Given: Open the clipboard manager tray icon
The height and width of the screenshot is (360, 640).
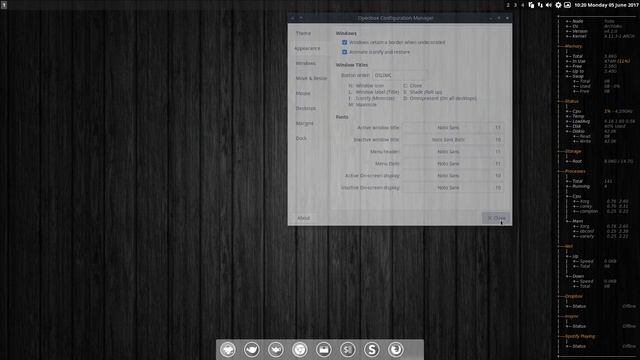Looking at the screenshot, I should tap(531, 5).
